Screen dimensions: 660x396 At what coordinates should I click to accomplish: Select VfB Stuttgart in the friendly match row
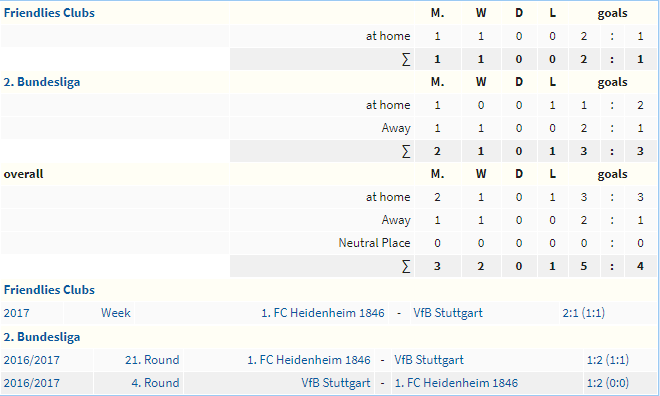(x=448, y=313)
